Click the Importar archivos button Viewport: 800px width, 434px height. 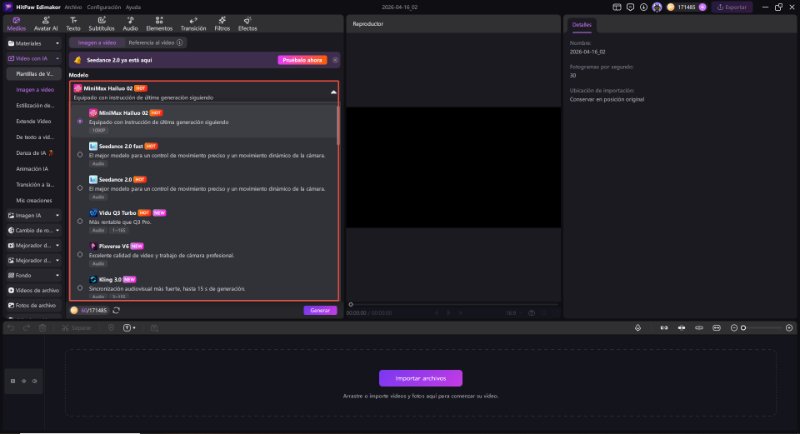420,378
